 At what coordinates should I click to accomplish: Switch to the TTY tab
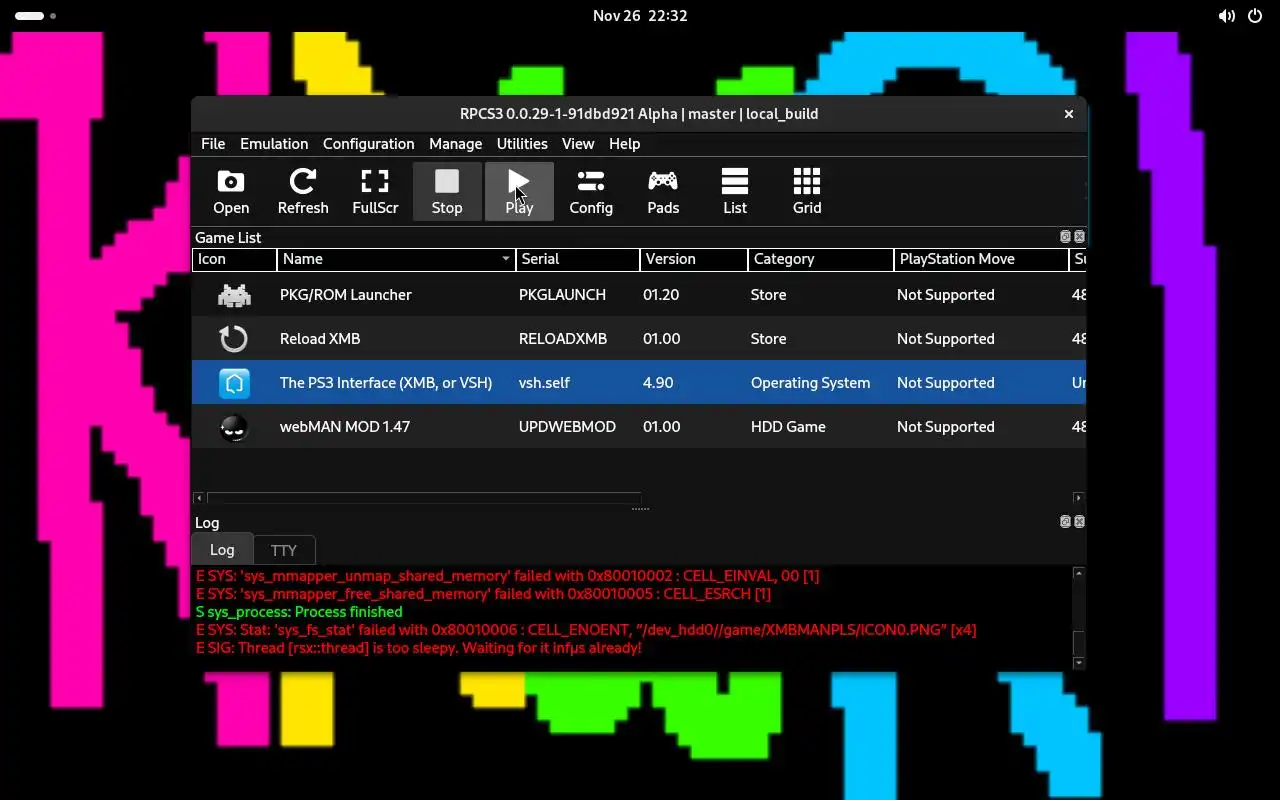coord(284,550)
